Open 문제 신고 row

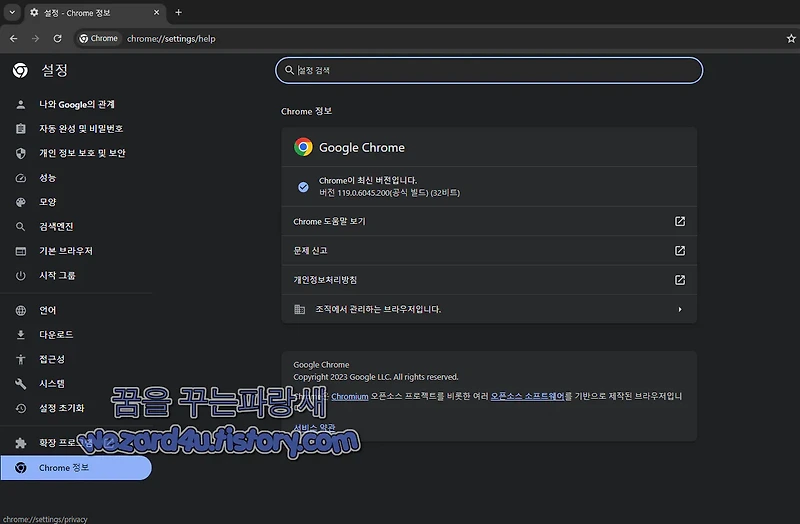click(x=489, y=251)
